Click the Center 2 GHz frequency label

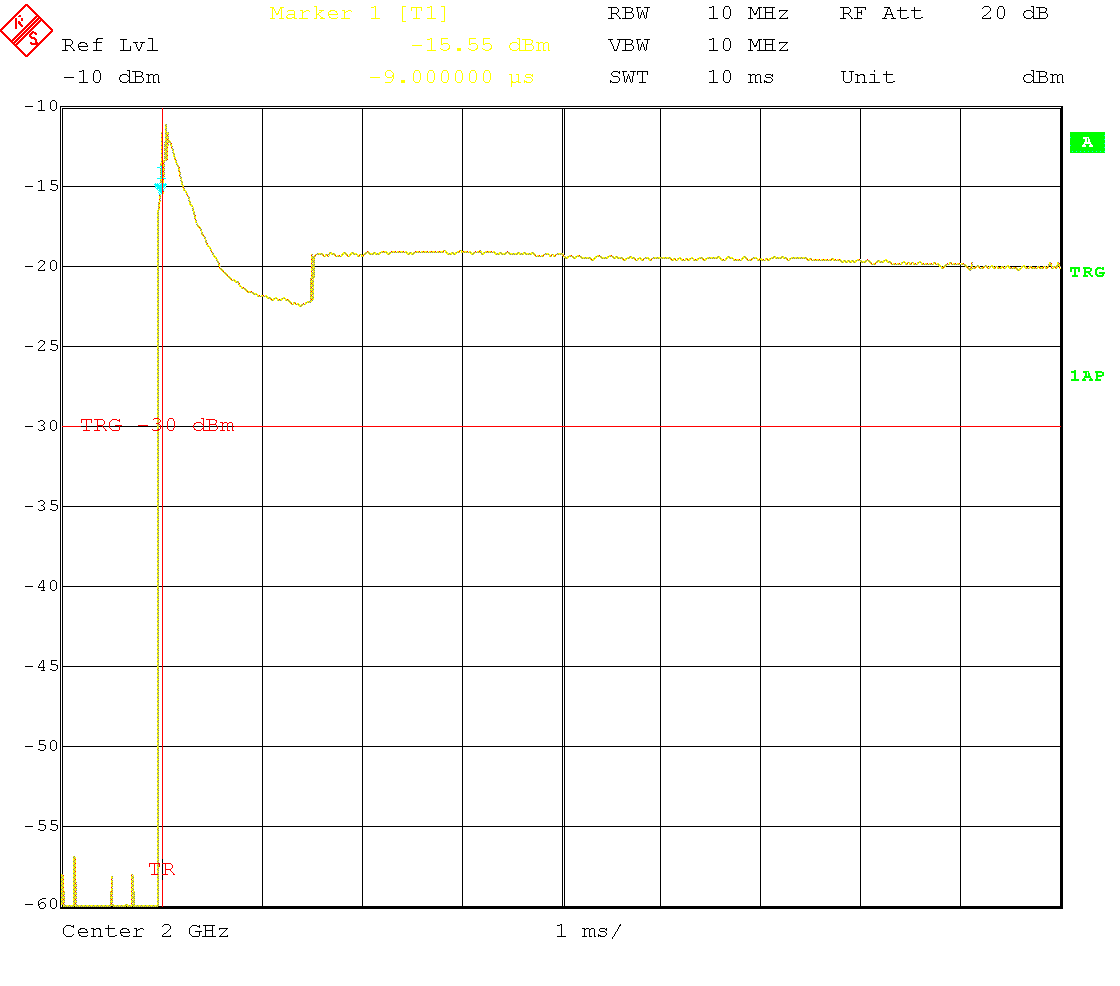coord(145,931)
